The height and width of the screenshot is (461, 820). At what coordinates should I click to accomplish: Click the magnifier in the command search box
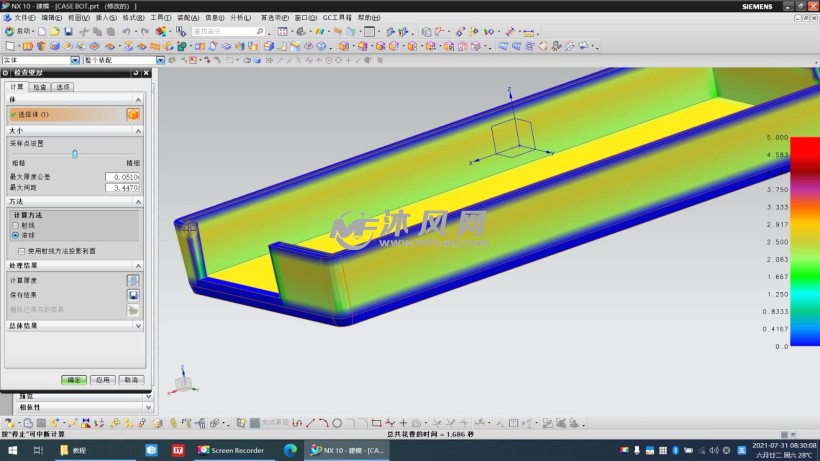tap(260, 31)
